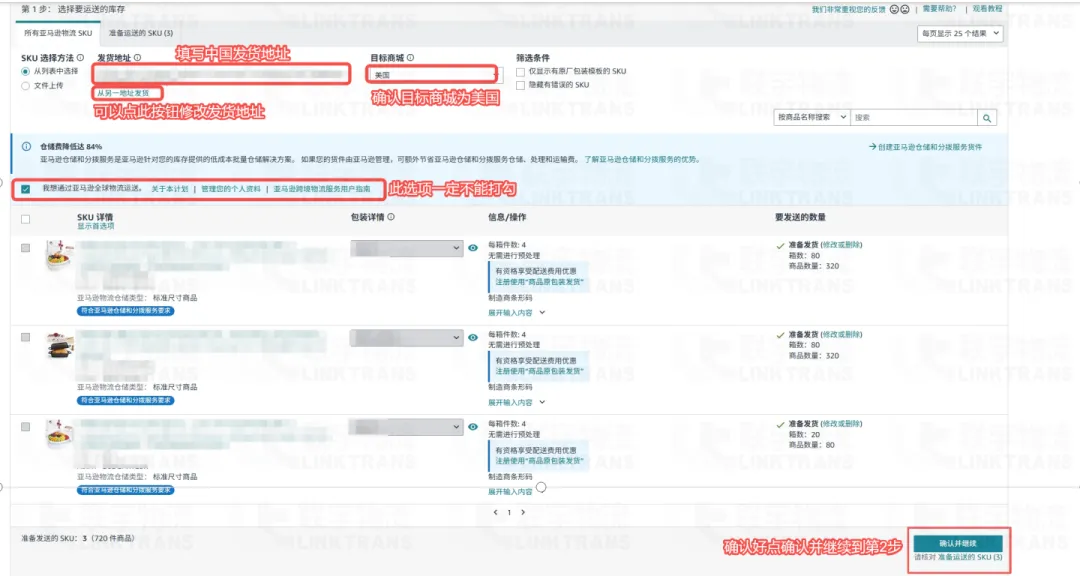Screen dimensions: 1080x576
Task: Click the 需要帮助? link
Action: tap(939, 9)
